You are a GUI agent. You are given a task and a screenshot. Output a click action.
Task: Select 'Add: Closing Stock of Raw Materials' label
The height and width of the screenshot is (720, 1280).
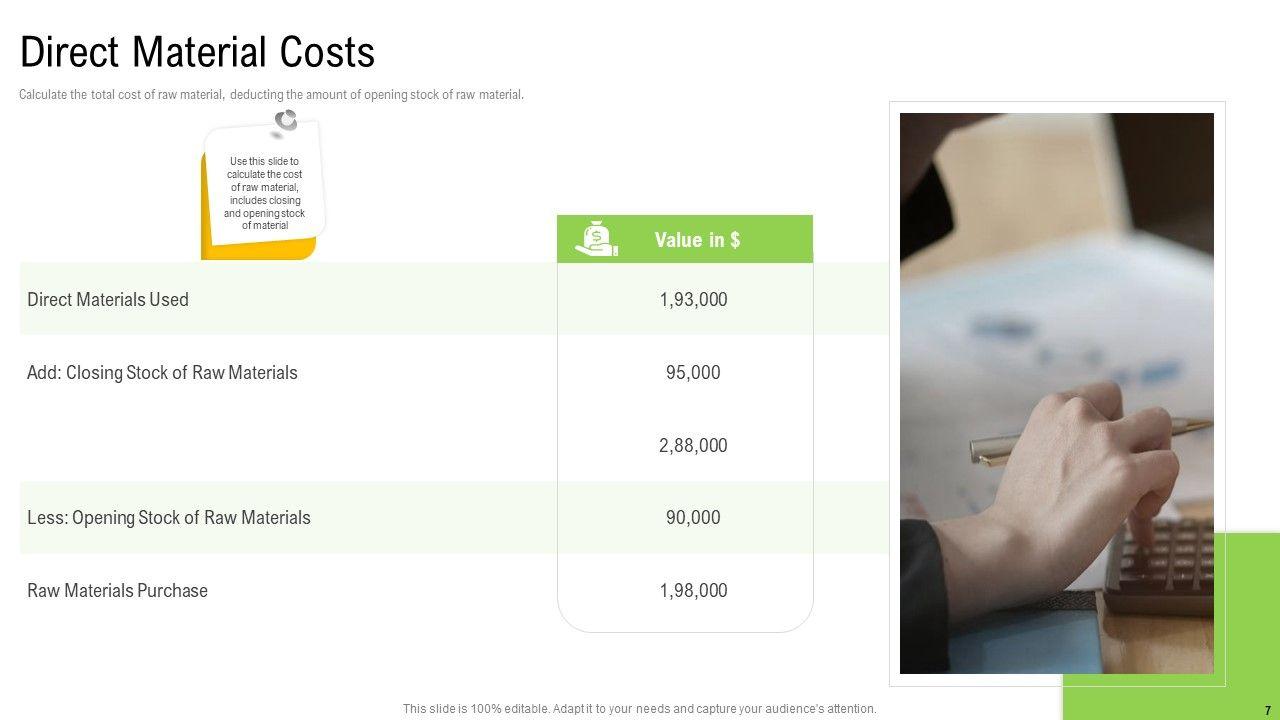[162, 373]
